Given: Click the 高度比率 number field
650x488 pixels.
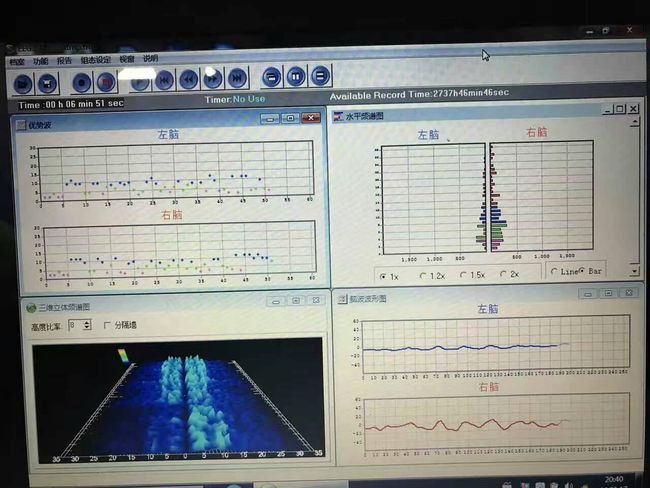Looking at the screenshot, I should coord(76,325).
